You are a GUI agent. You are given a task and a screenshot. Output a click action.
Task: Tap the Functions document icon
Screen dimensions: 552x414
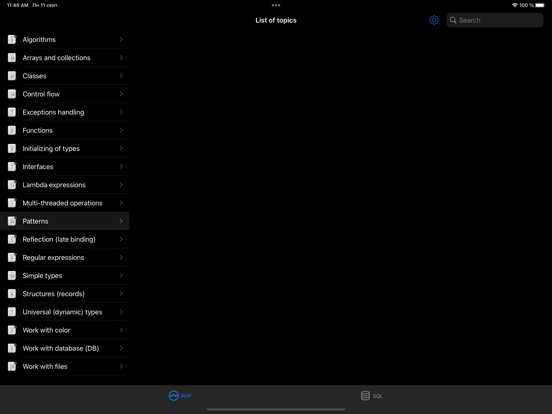pyautogui.click(x=12, y=130)
